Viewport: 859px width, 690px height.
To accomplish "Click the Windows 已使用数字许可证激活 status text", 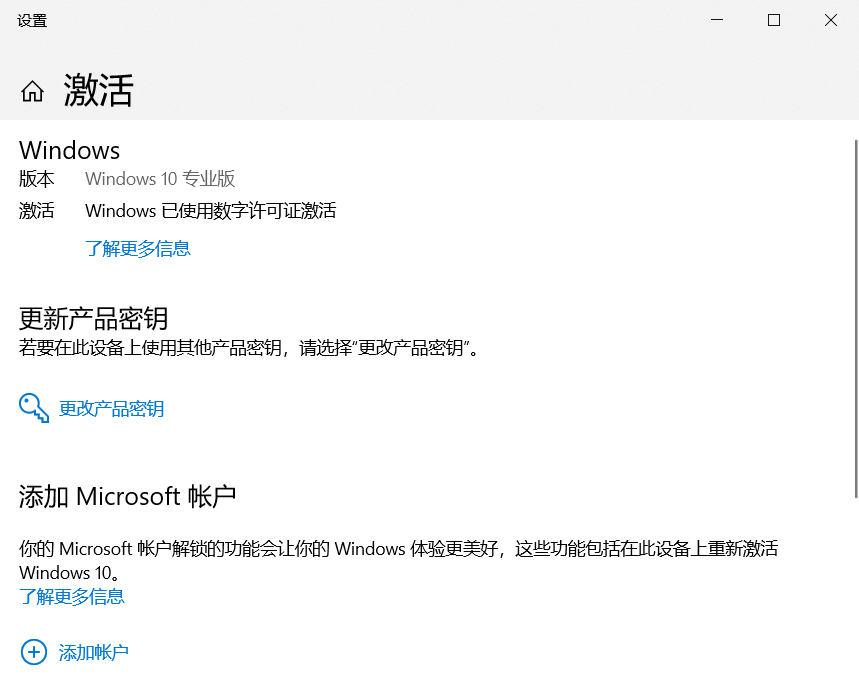I will pyautogui.click(x=210, y=210).
